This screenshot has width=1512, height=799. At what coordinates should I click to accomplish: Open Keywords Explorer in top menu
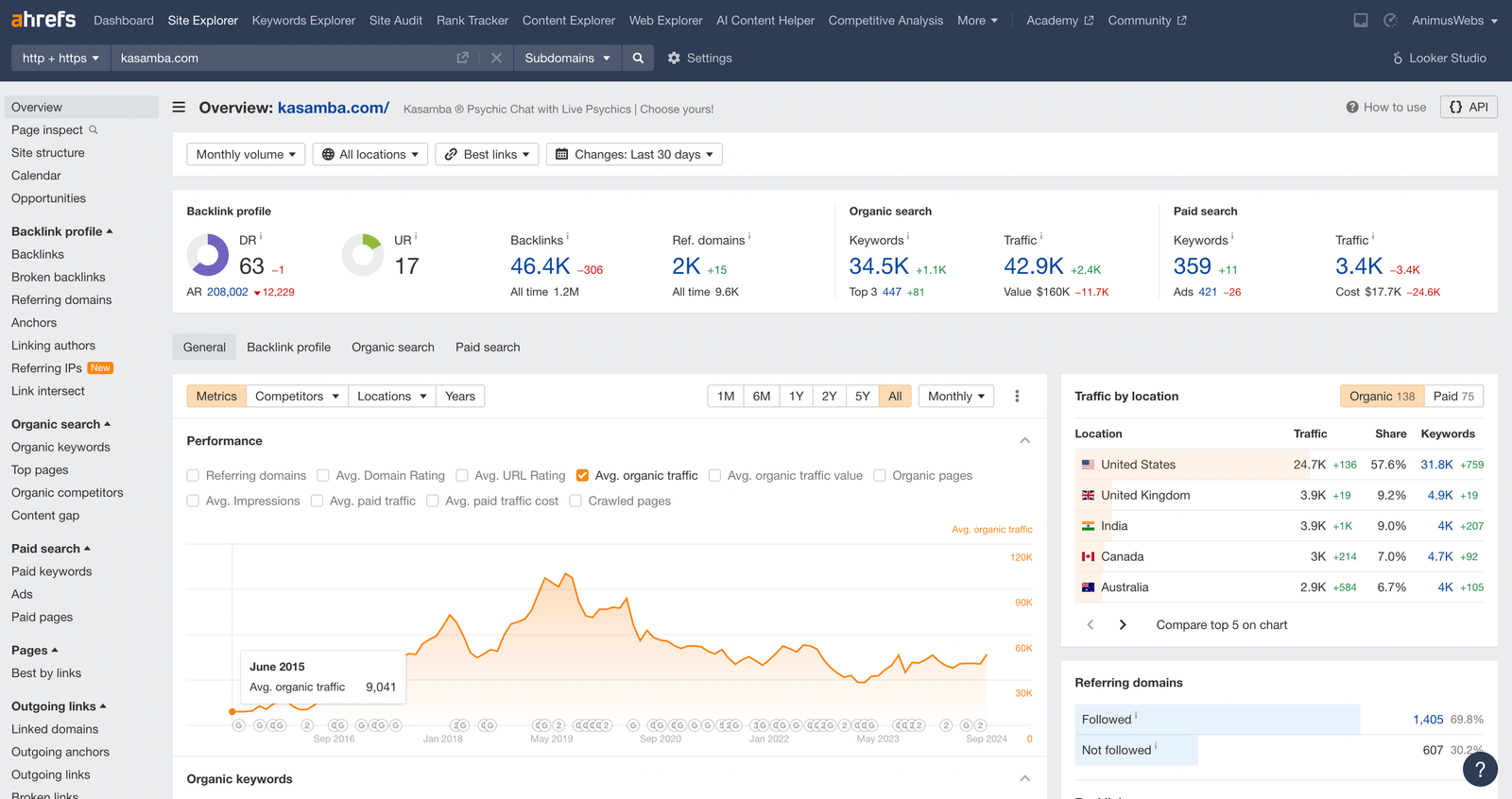(x=303, y=20)
